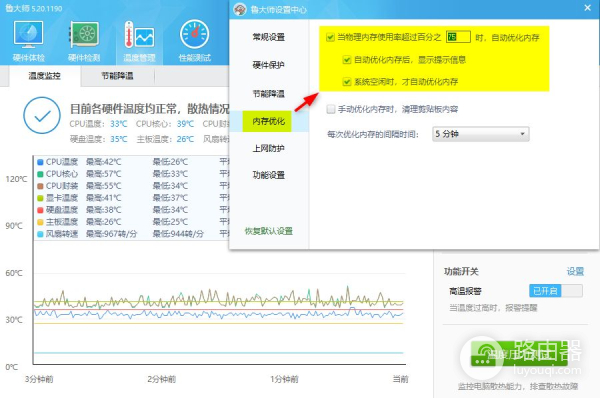Click CPU温度 最高:42℃ legend text
Image resolution: width=600 pixels, height=398 pixels.
(x=103, y=162)
